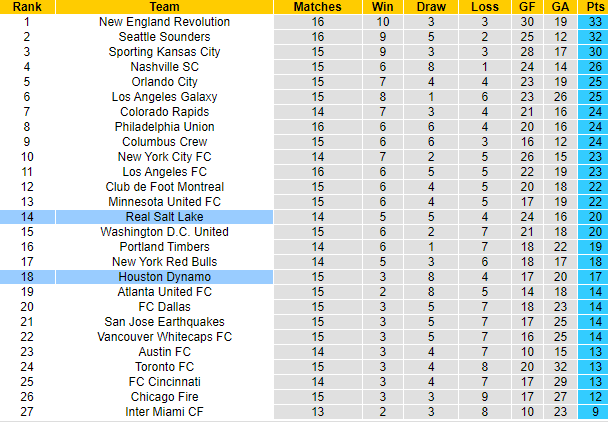
Task: Sort by the Team column header
Action: pyautogui.click(x=164, y=7)
